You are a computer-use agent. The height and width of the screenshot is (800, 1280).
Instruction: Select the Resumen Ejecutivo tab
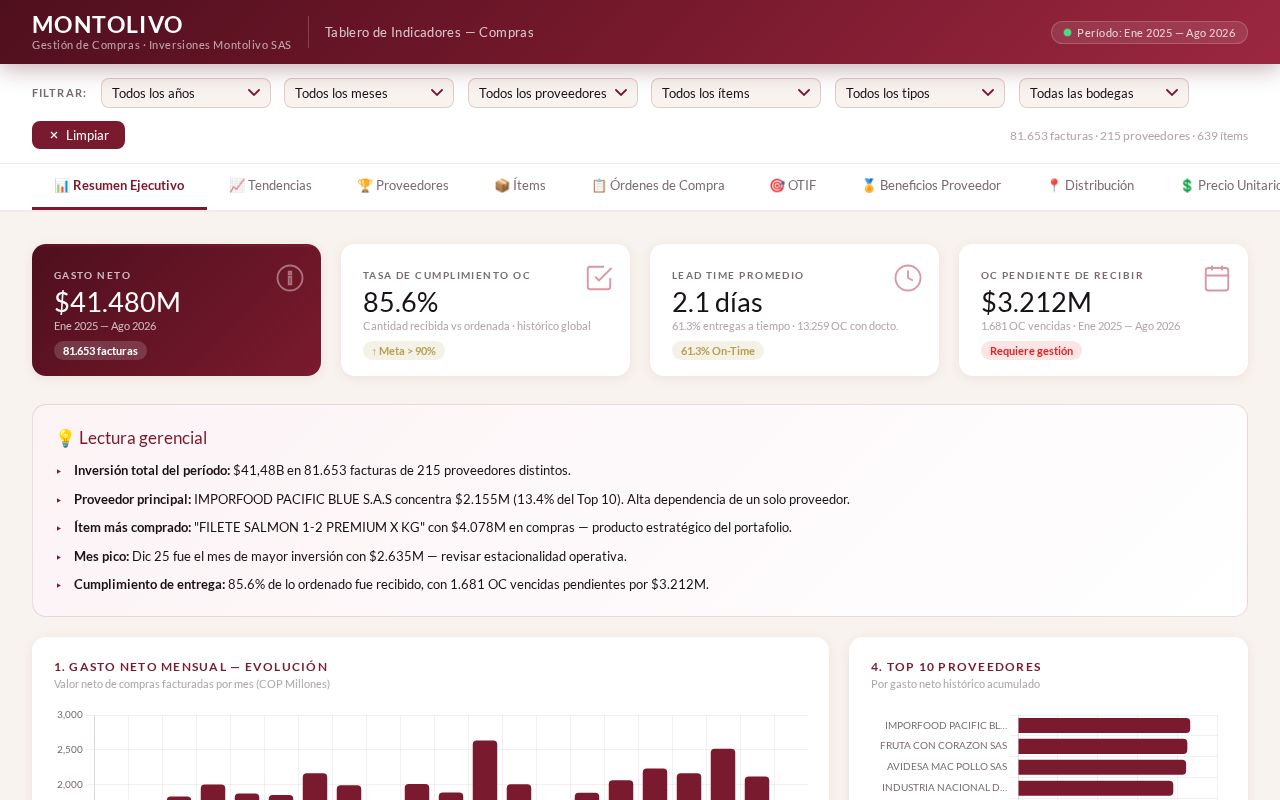(119, 186)
